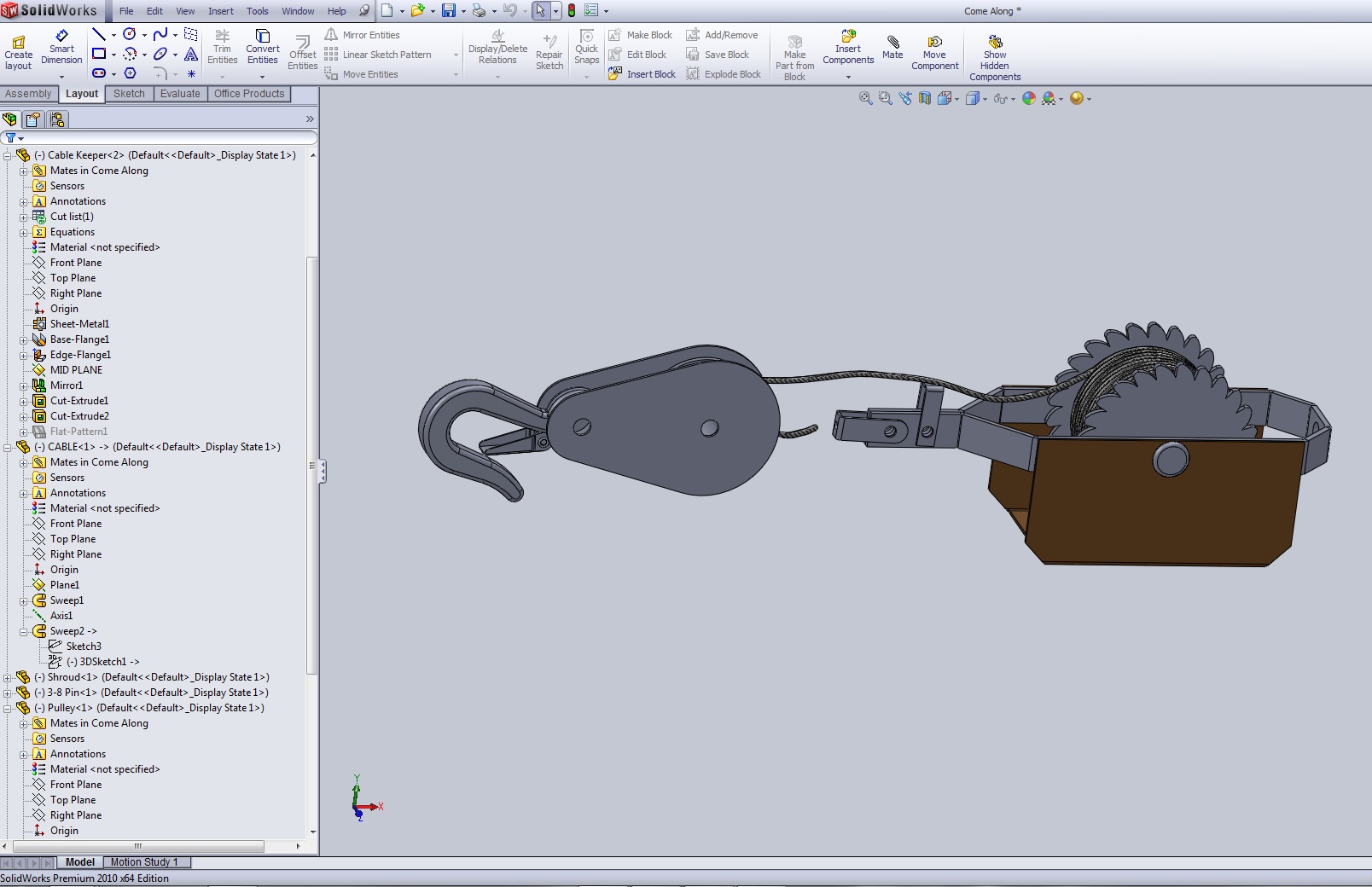Image resolution: width=1372 pixels, height=887 pixels.
Task: Click the Zoom to Fit icon
Action: (x=865, y=99)
